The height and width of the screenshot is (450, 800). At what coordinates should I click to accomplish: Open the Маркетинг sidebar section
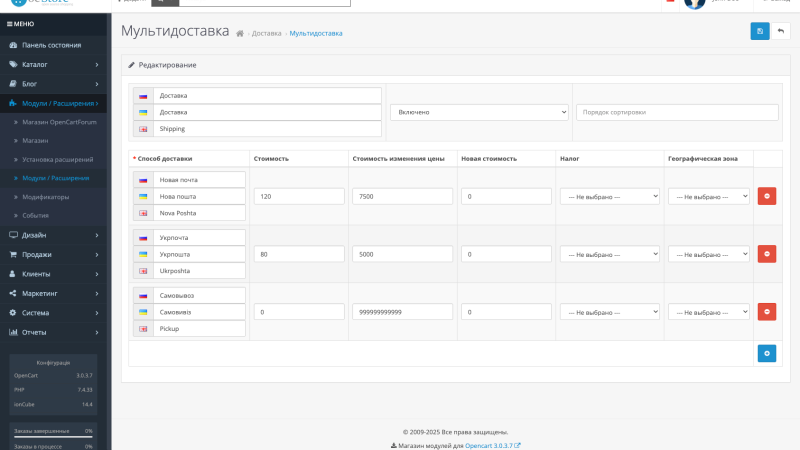click(x=54, y=293)
